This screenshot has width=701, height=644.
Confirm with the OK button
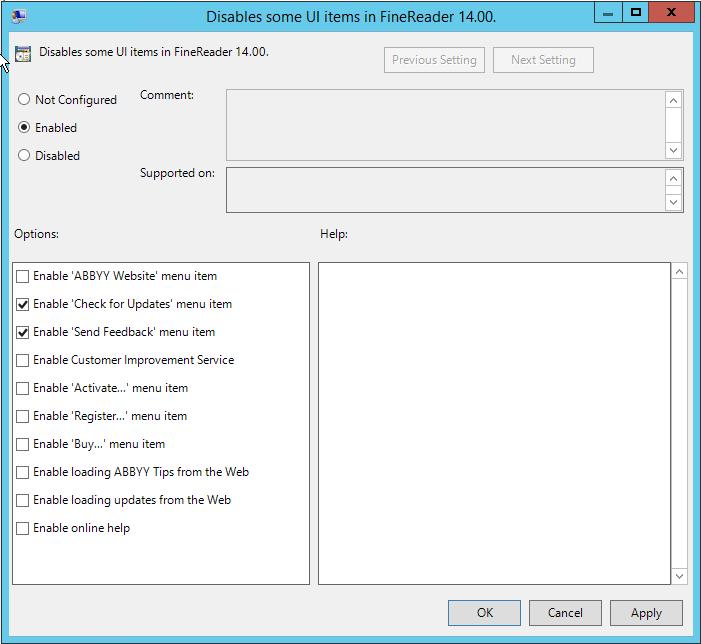pos(484,613)
